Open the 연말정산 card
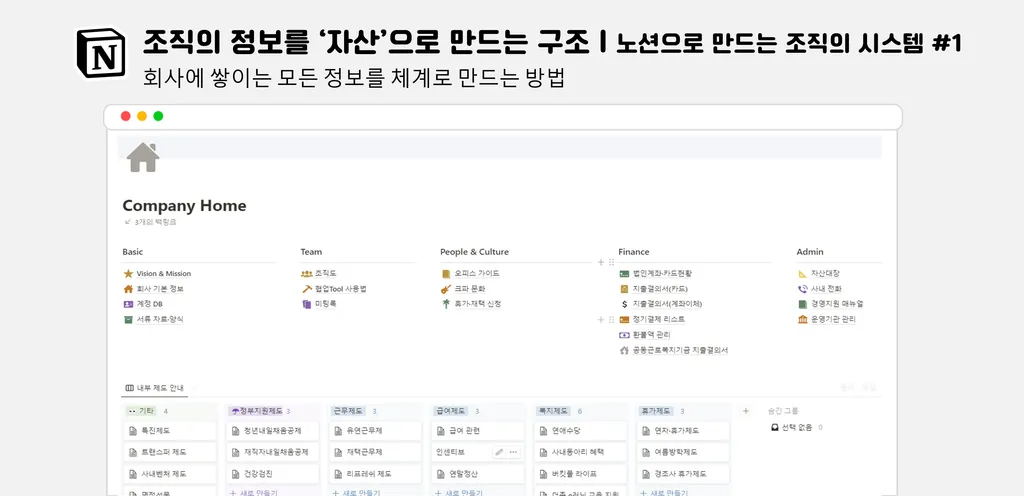The height and width of the screenshot is (496, 1024). (x=478, y=474)
